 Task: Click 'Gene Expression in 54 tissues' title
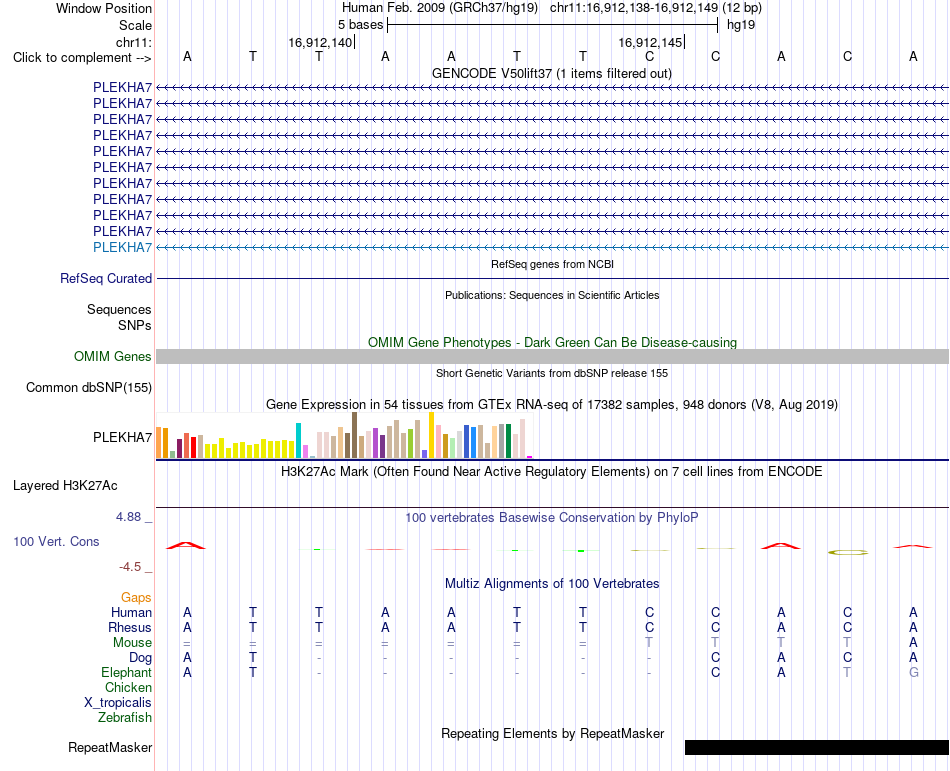(x=552, y=405)
